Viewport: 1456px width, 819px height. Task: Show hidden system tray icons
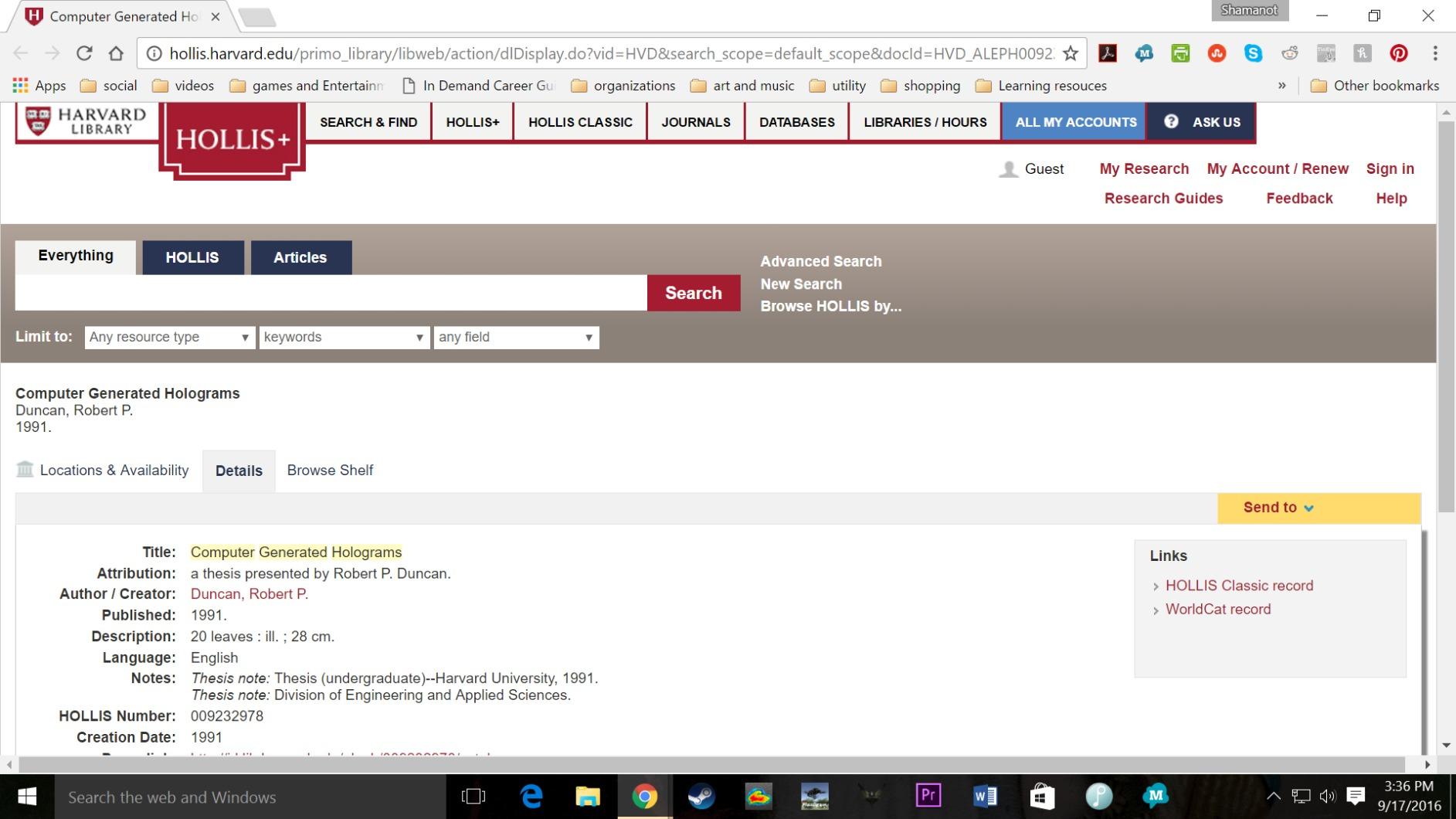pos(1274,797)
